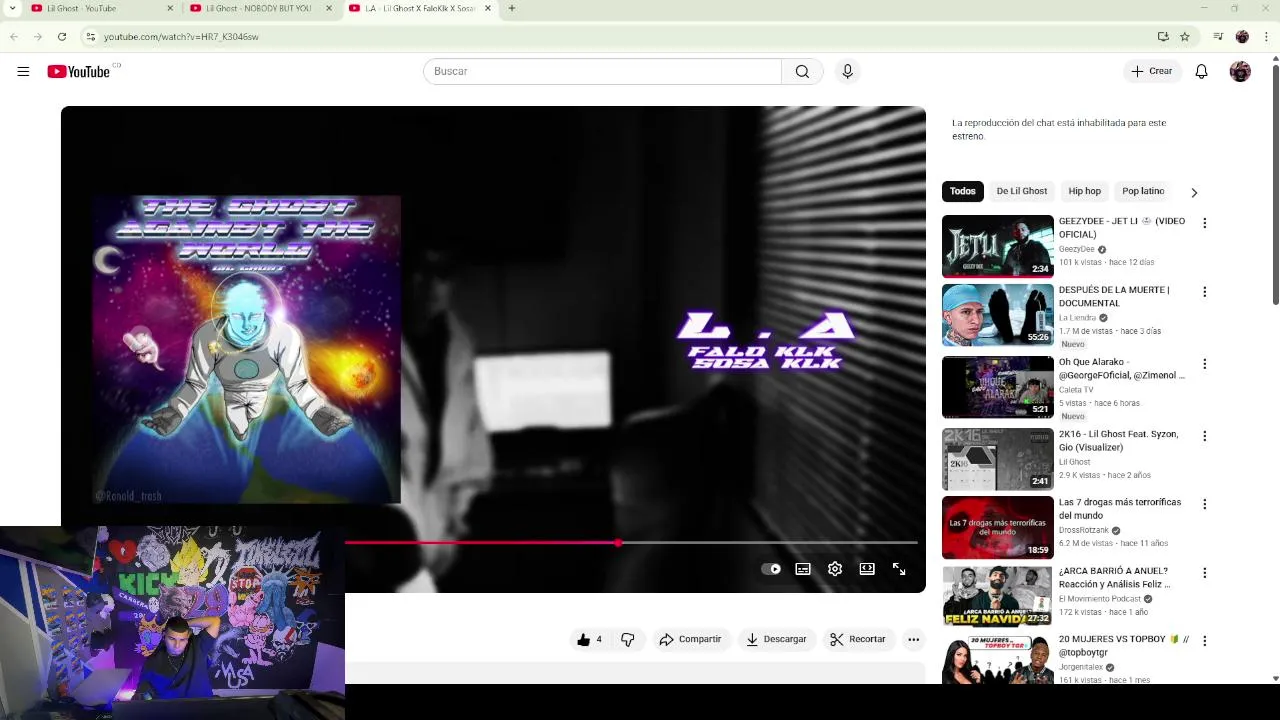Open options for Oh Que Alarako video
The width and height of the screenshot is (1280, 720).
tap(1204, 364)
